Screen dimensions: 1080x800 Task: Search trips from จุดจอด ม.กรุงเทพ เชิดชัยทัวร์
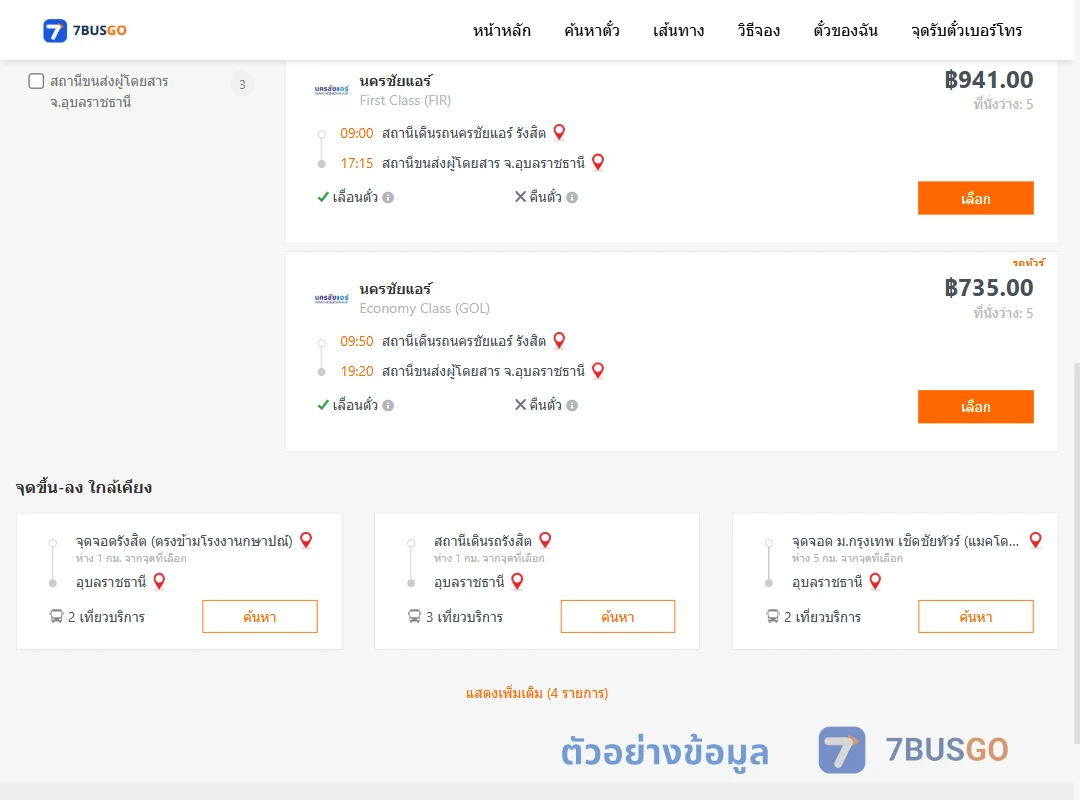tap(975, 617)
